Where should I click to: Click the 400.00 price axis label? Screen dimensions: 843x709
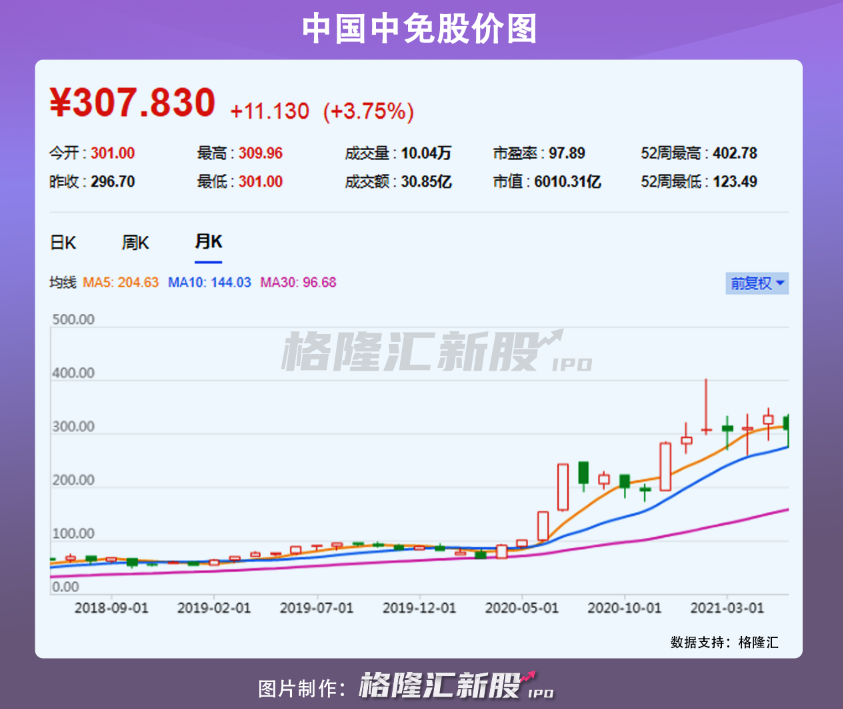(x=73, y=373)
